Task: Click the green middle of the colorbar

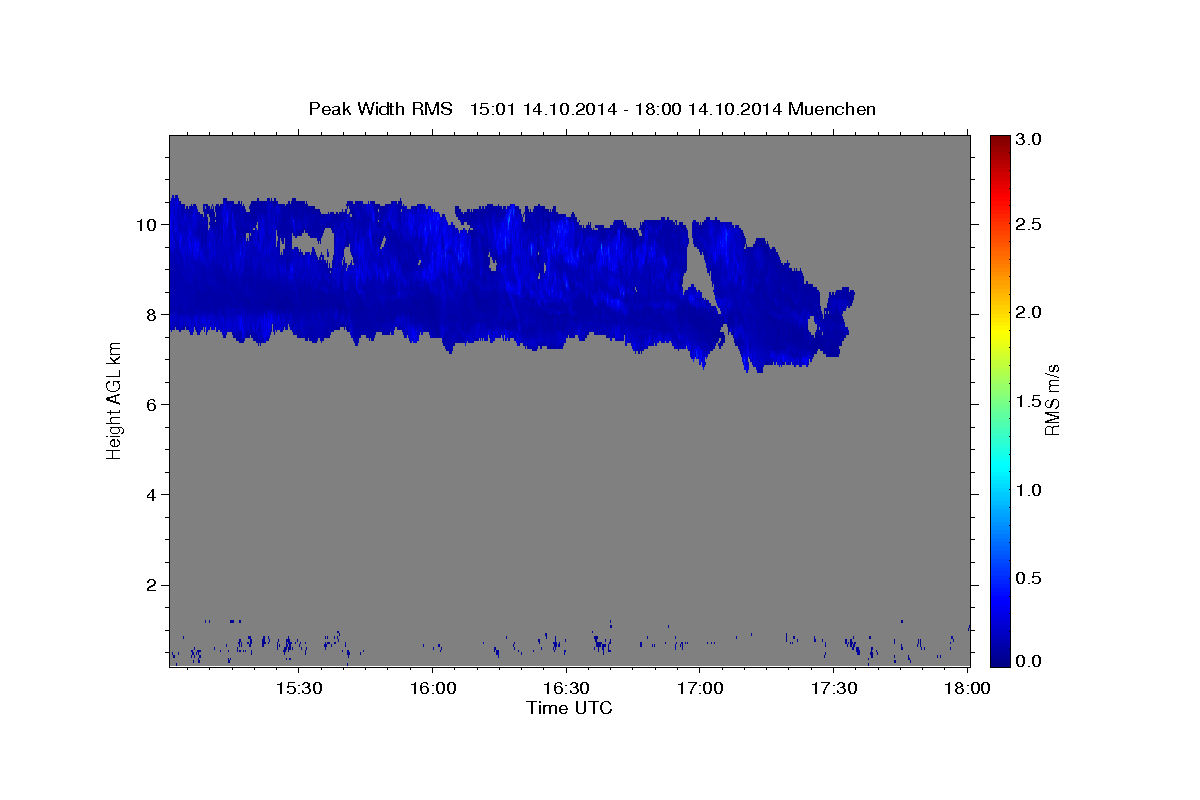Action: pyautogui.click(x=999, y=400)
